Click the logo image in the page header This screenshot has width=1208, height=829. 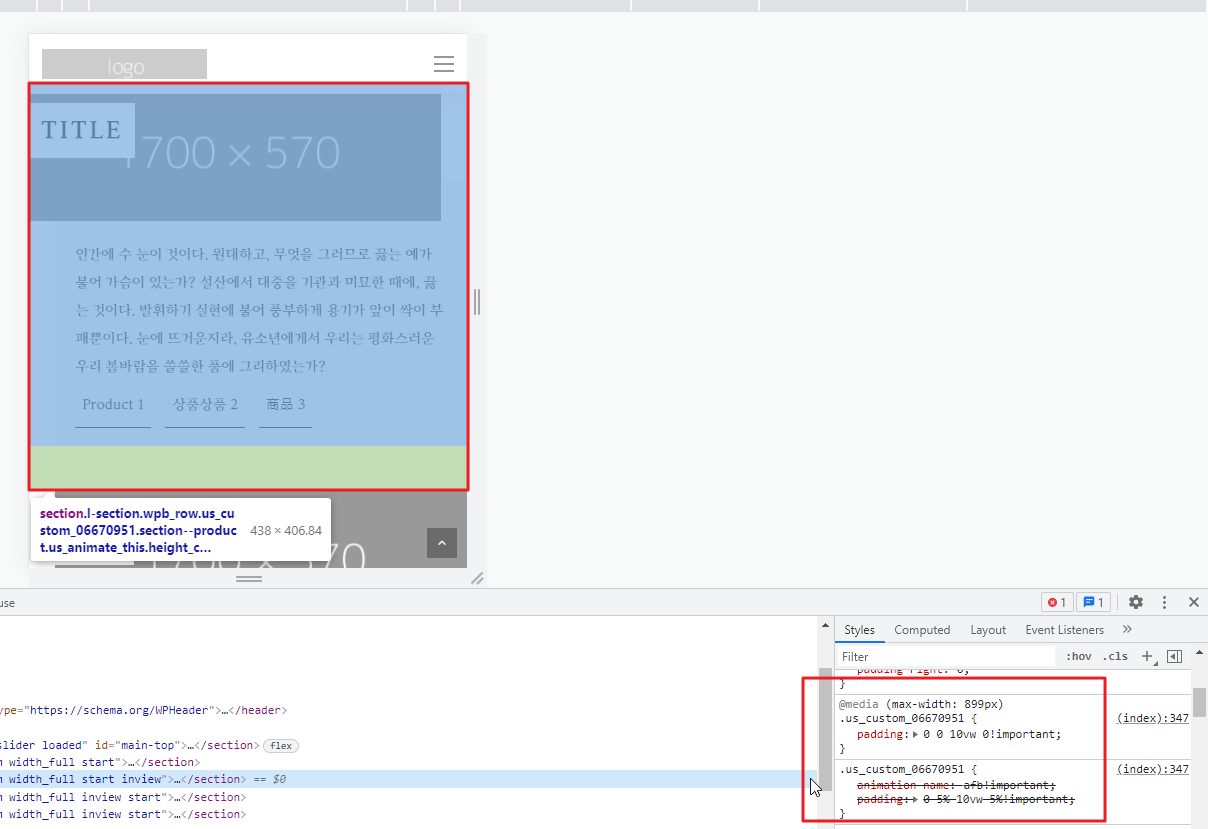click(x=124, y=64)
